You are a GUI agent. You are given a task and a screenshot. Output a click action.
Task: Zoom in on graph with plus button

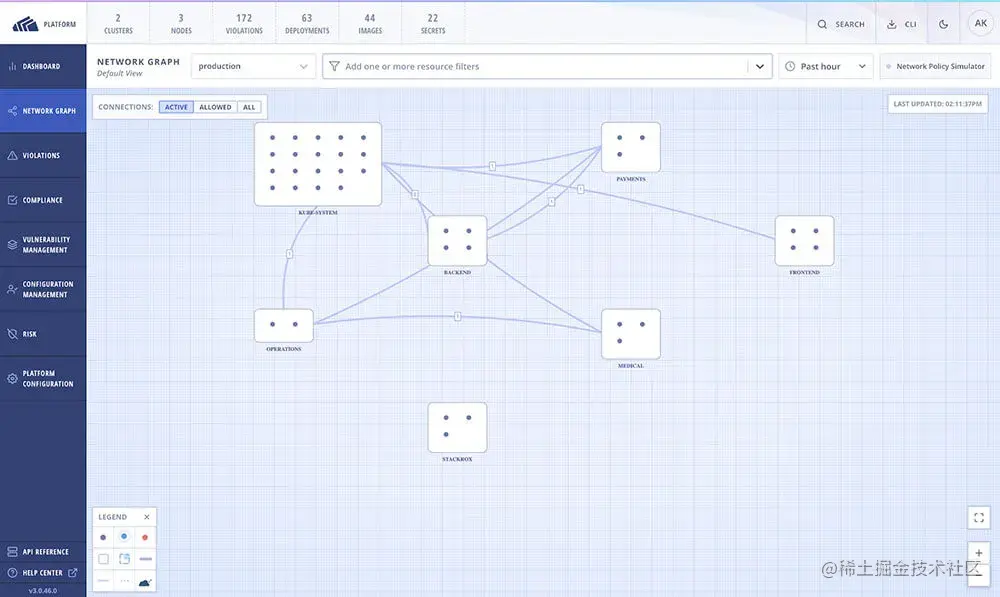[x=978, y=553]
